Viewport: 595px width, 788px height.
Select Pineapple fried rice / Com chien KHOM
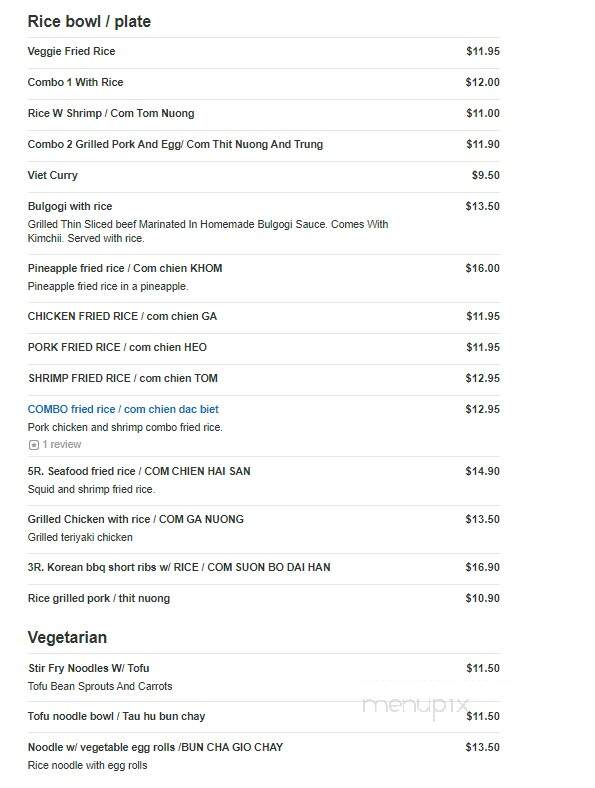pos(125,268)
